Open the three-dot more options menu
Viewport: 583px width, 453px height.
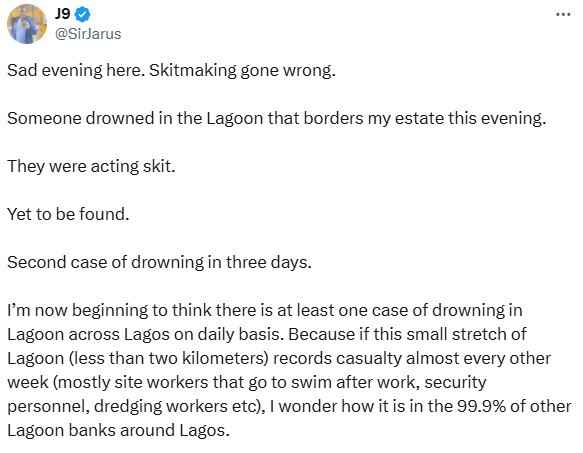tap(563, 15)
